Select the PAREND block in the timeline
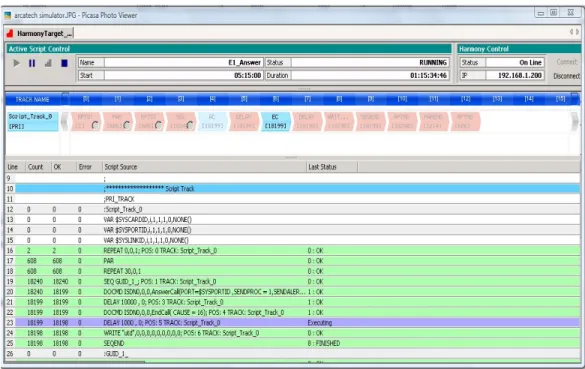 click(433, 121)
